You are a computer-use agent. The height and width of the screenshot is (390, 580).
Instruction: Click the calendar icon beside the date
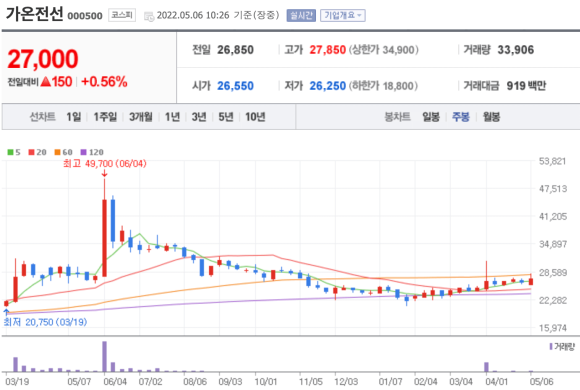point(149,16)
